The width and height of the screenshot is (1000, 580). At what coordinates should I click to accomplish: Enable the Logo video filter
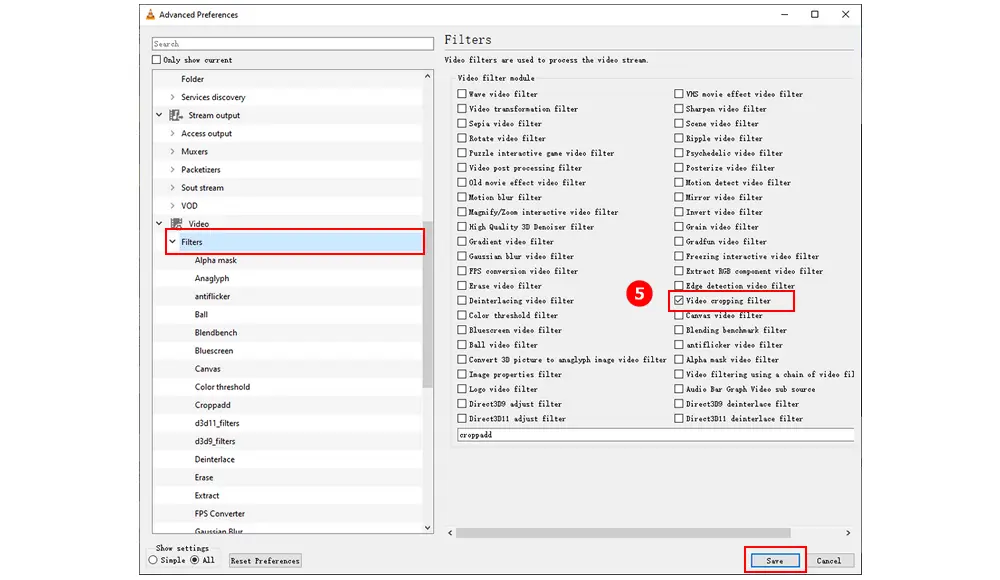coord(462,389)
